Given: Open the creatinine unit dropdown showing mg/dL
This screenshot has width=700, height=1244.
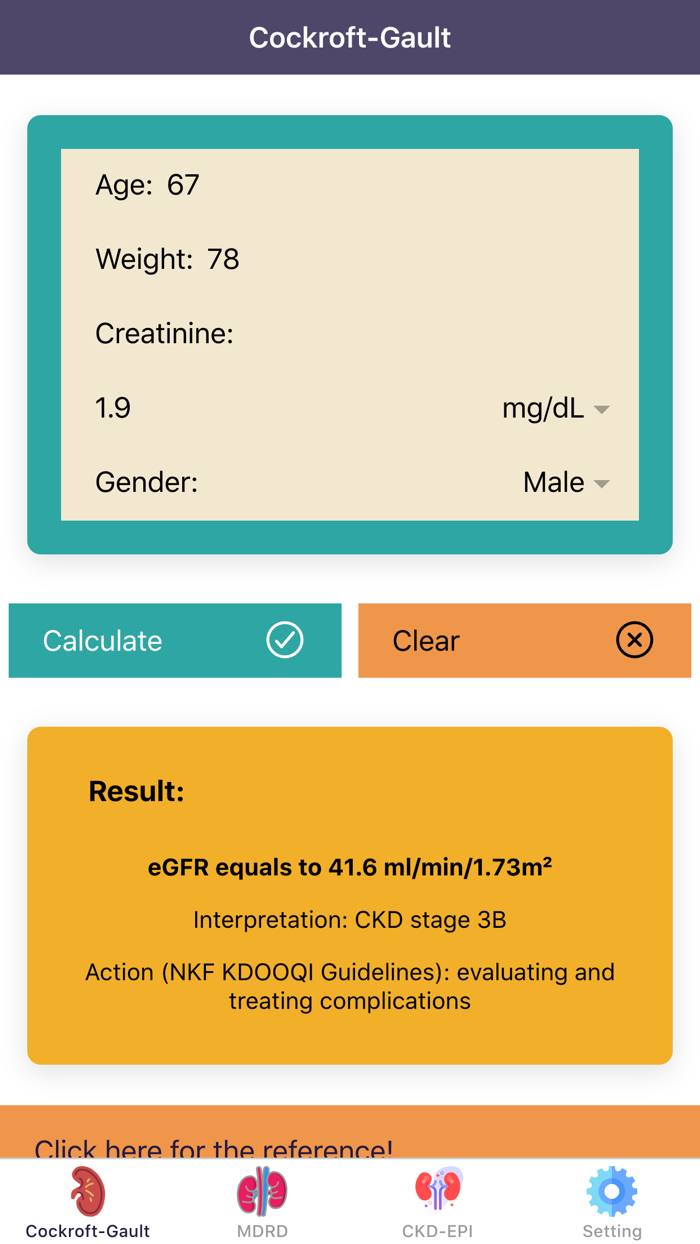Looking at the screenshot, I should tap(555, 408).
